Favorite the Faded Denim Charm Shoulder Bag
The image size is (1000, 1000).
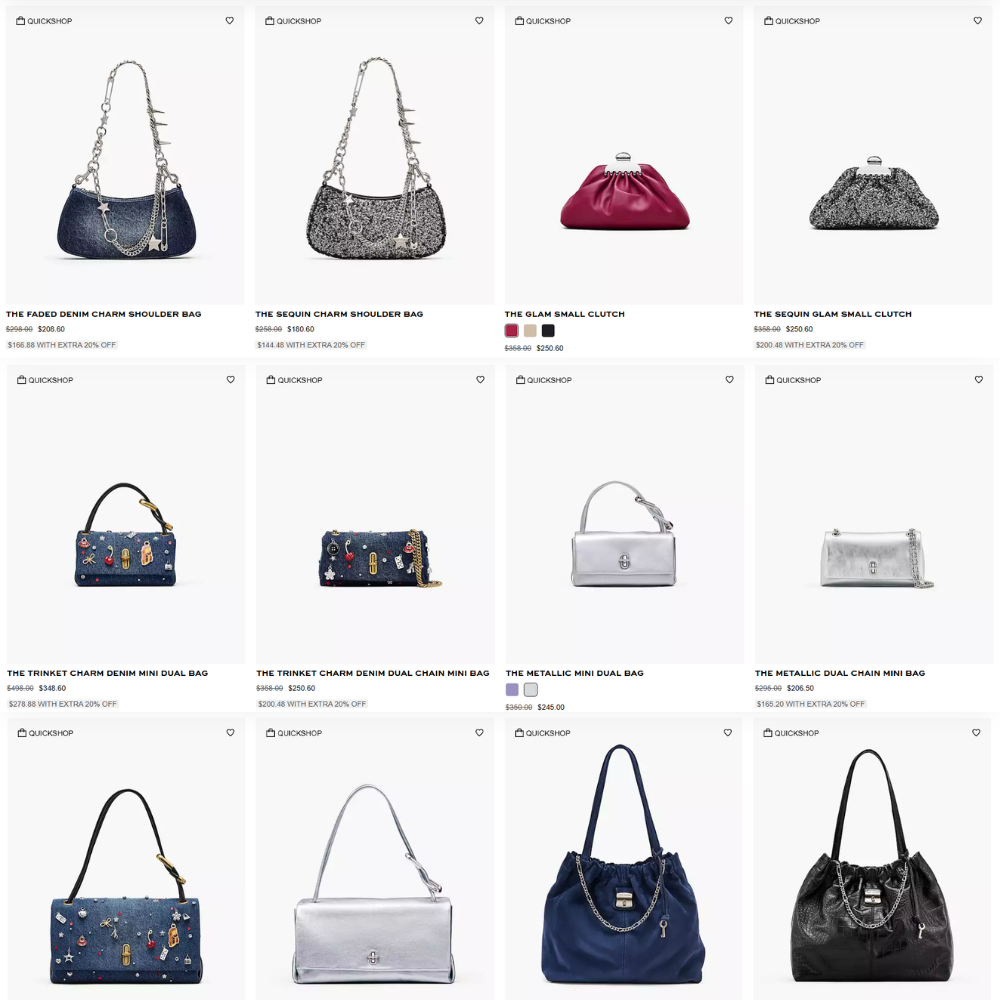click(230, 20)
